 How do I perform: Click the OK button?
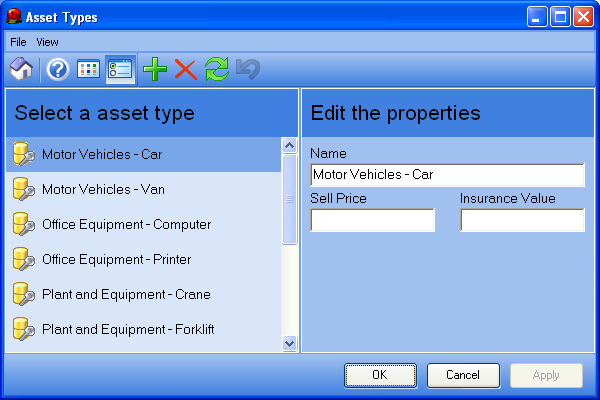coord(380,375)
